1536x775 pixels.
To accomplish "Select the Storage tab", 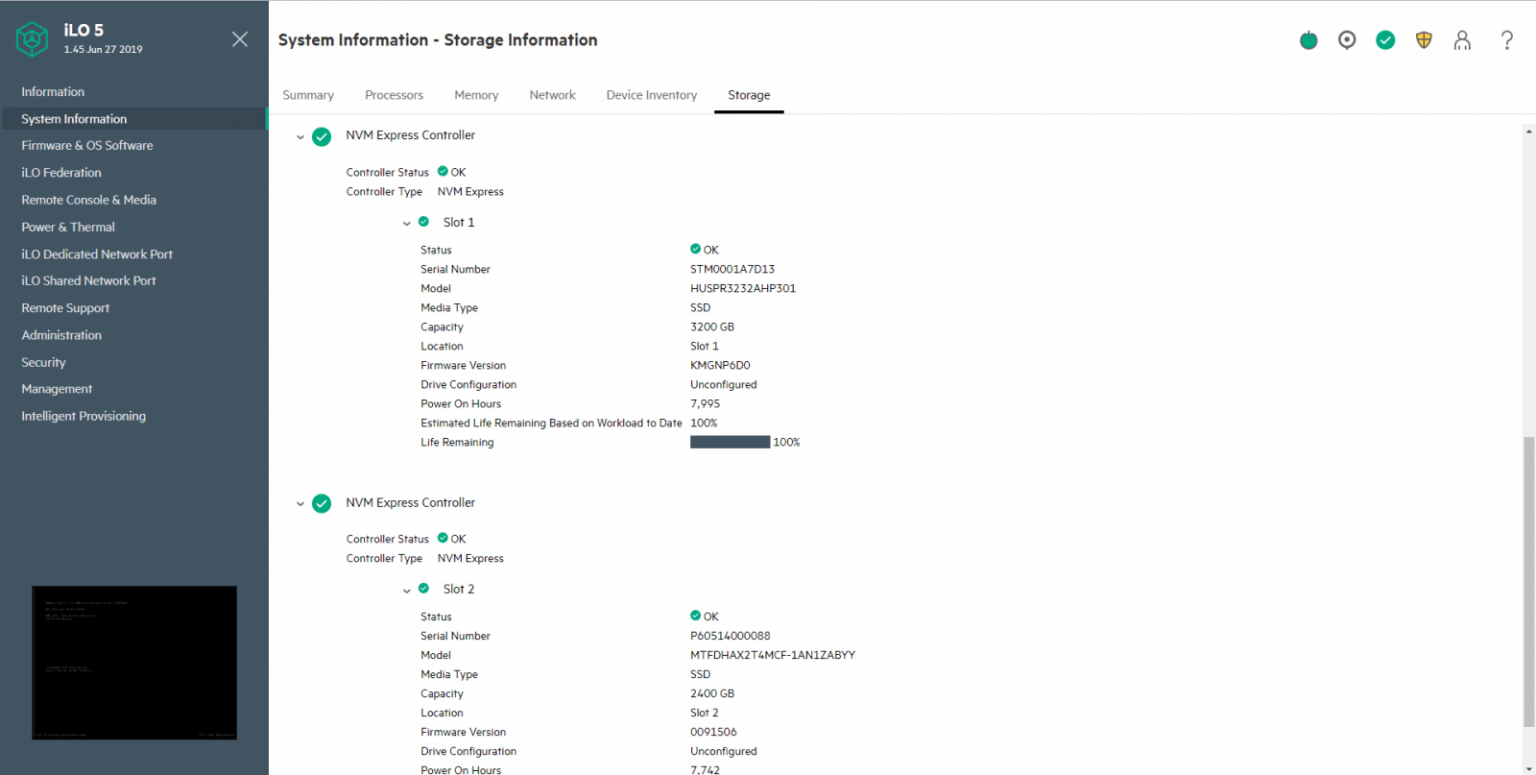I will (749, 95).
